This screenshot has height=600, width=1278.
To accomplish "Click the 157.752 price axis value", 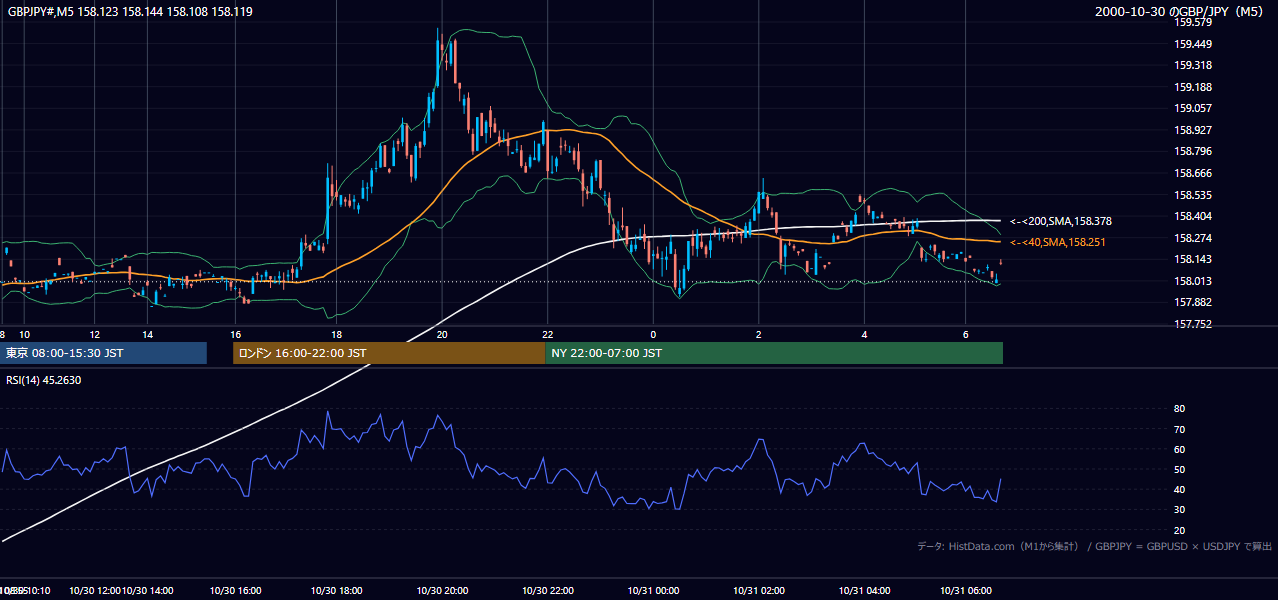I will [1193, 324].
